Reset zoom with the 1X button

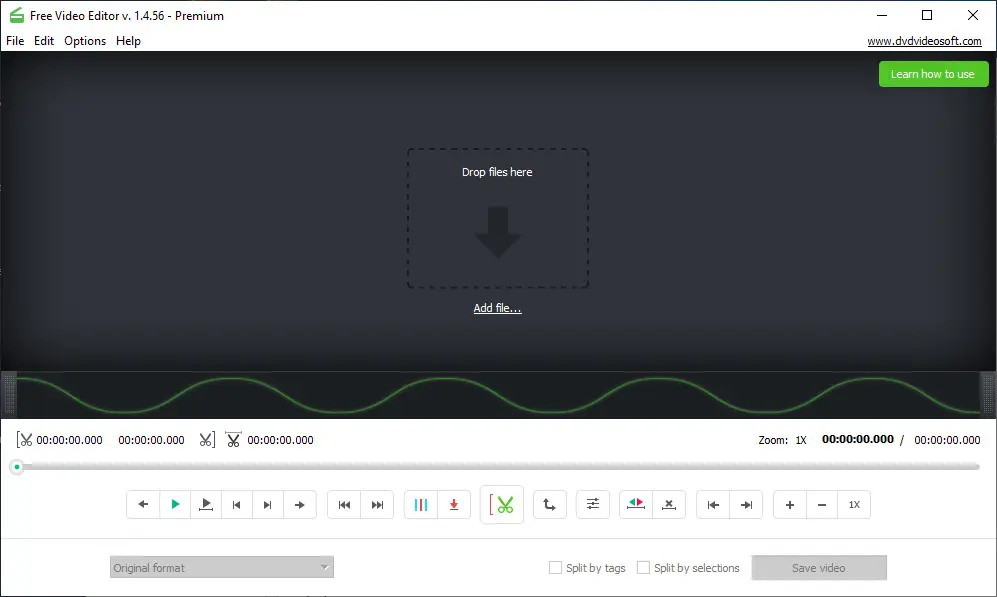click(x=854, y=505)
